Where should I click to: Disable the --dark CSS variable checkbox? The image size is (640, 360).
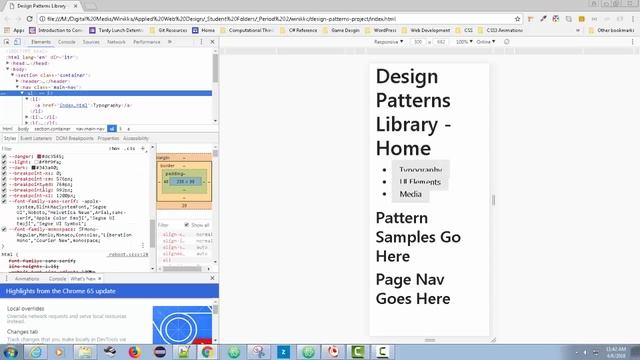4,167
